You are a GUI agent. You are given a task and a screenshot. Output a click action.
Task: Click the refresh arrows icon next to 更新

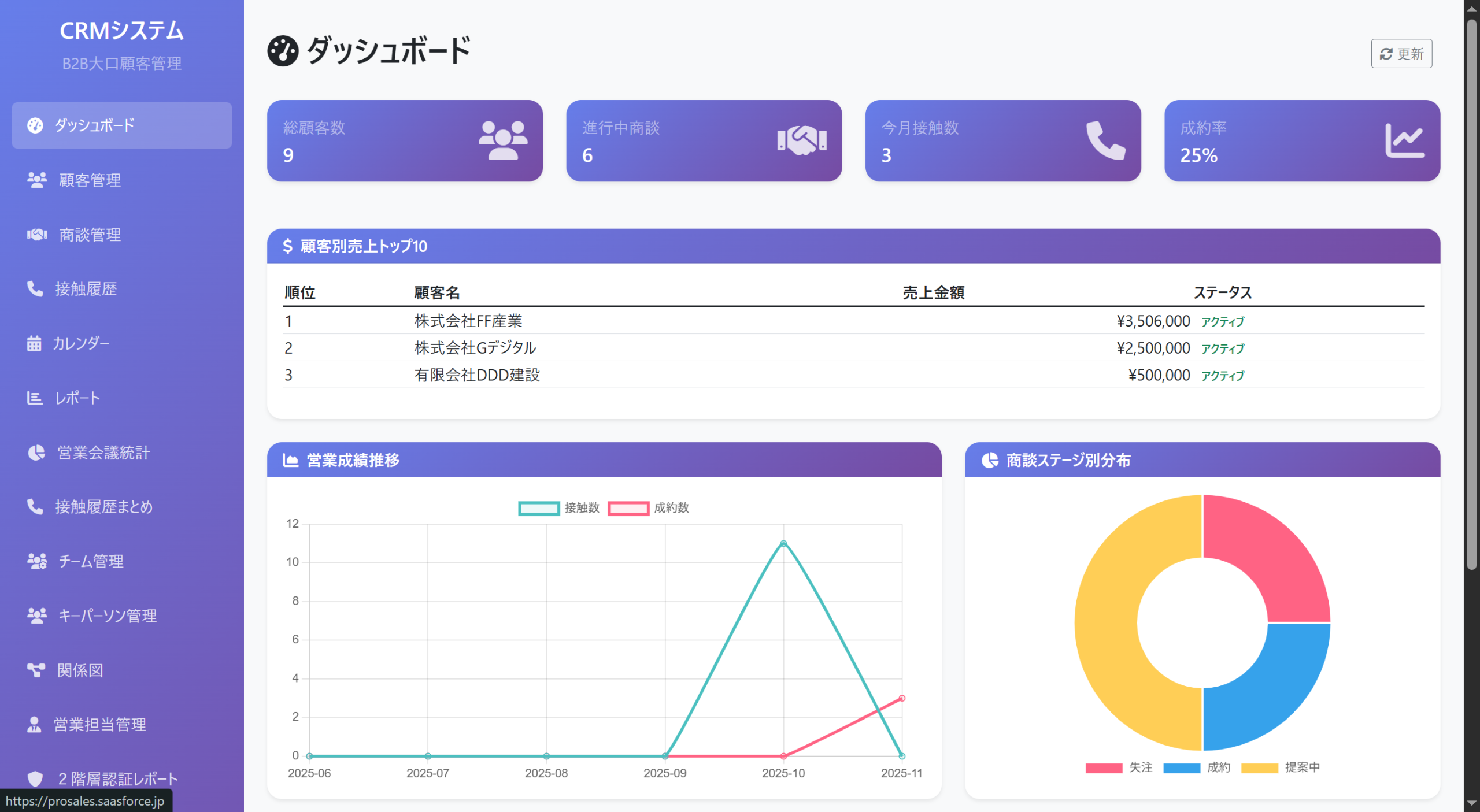coord(1386,54)
